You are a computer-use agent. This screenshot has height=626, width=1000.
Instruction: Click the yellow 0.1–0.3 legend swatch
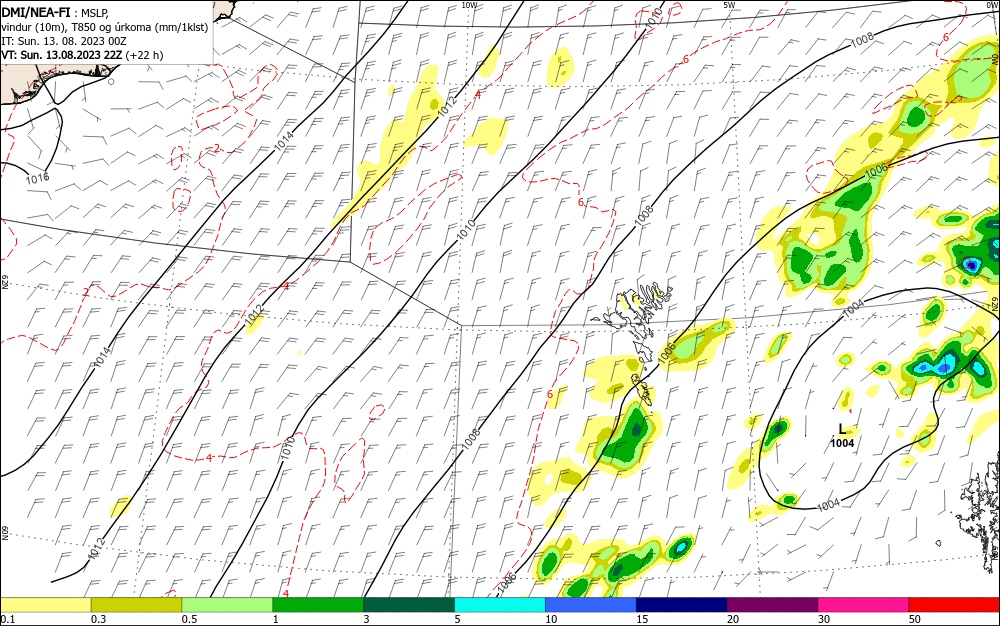[x=46, y=605]
